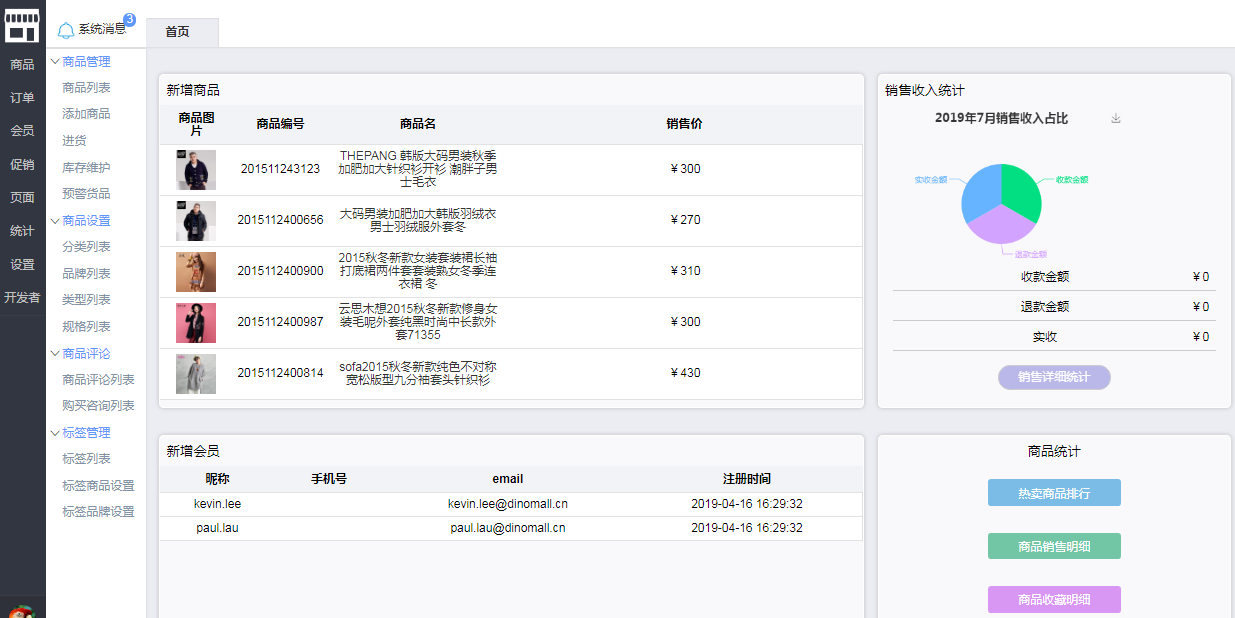
Task: Open 热卖商品排行
Action: point(1054,493)
